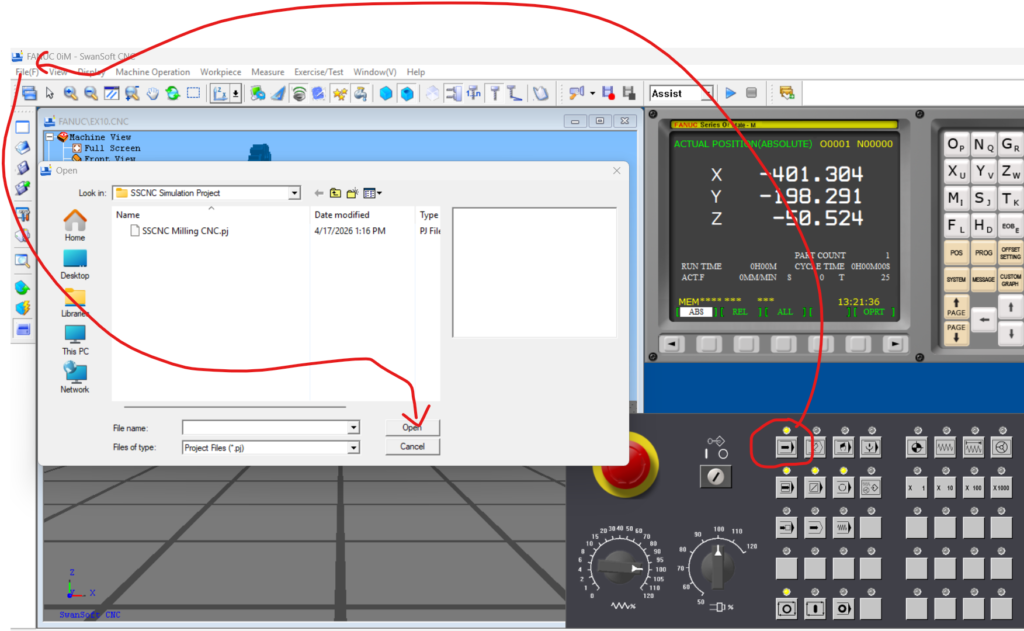The width and height of the screenshot is (1024, 631).
Task: Click the Cancel button in the dialog
Action: click(412, 446)
